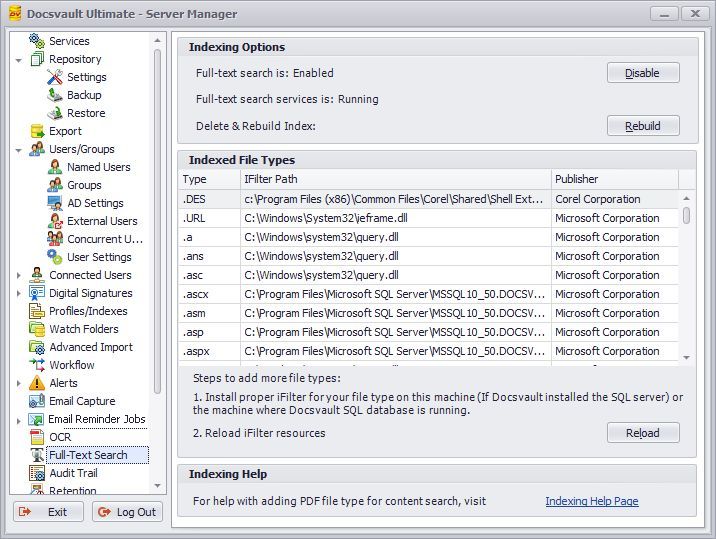Click the Email Capture icon
716x539 pixels.
click(37, 401)
